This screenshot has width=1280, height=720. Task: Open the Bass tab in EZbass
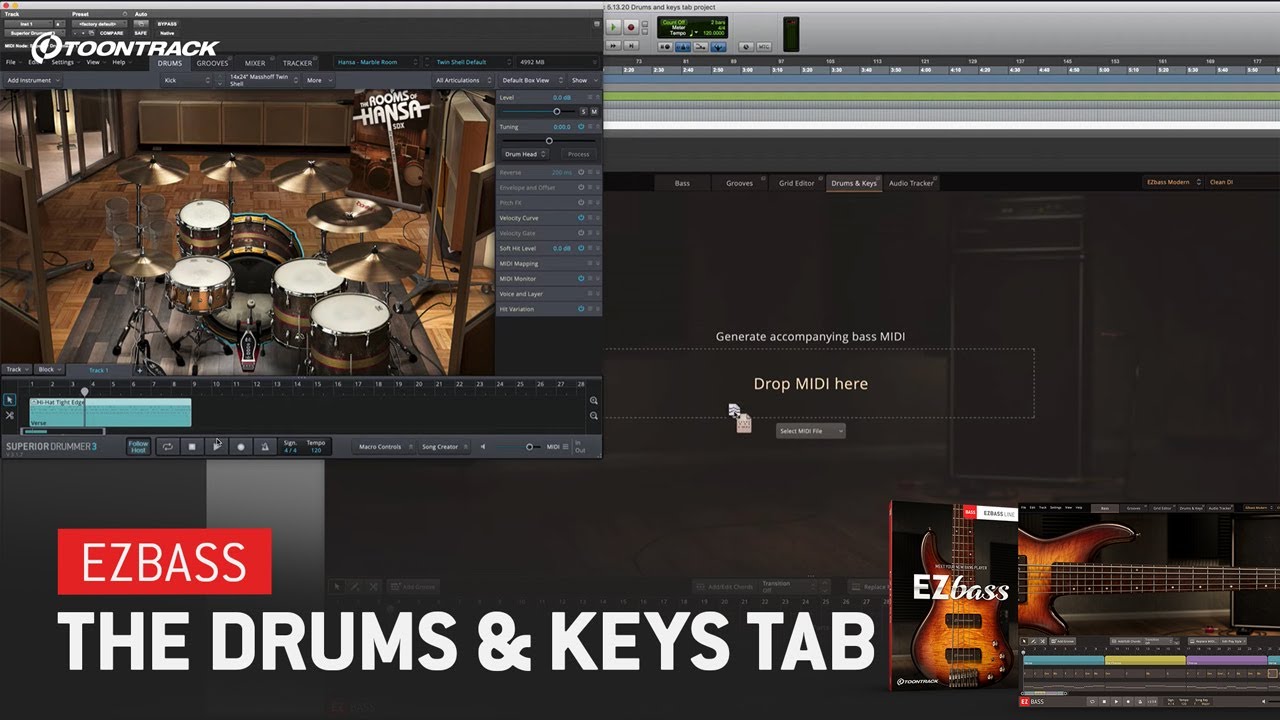pyautogui.click(x=682, y=183)
